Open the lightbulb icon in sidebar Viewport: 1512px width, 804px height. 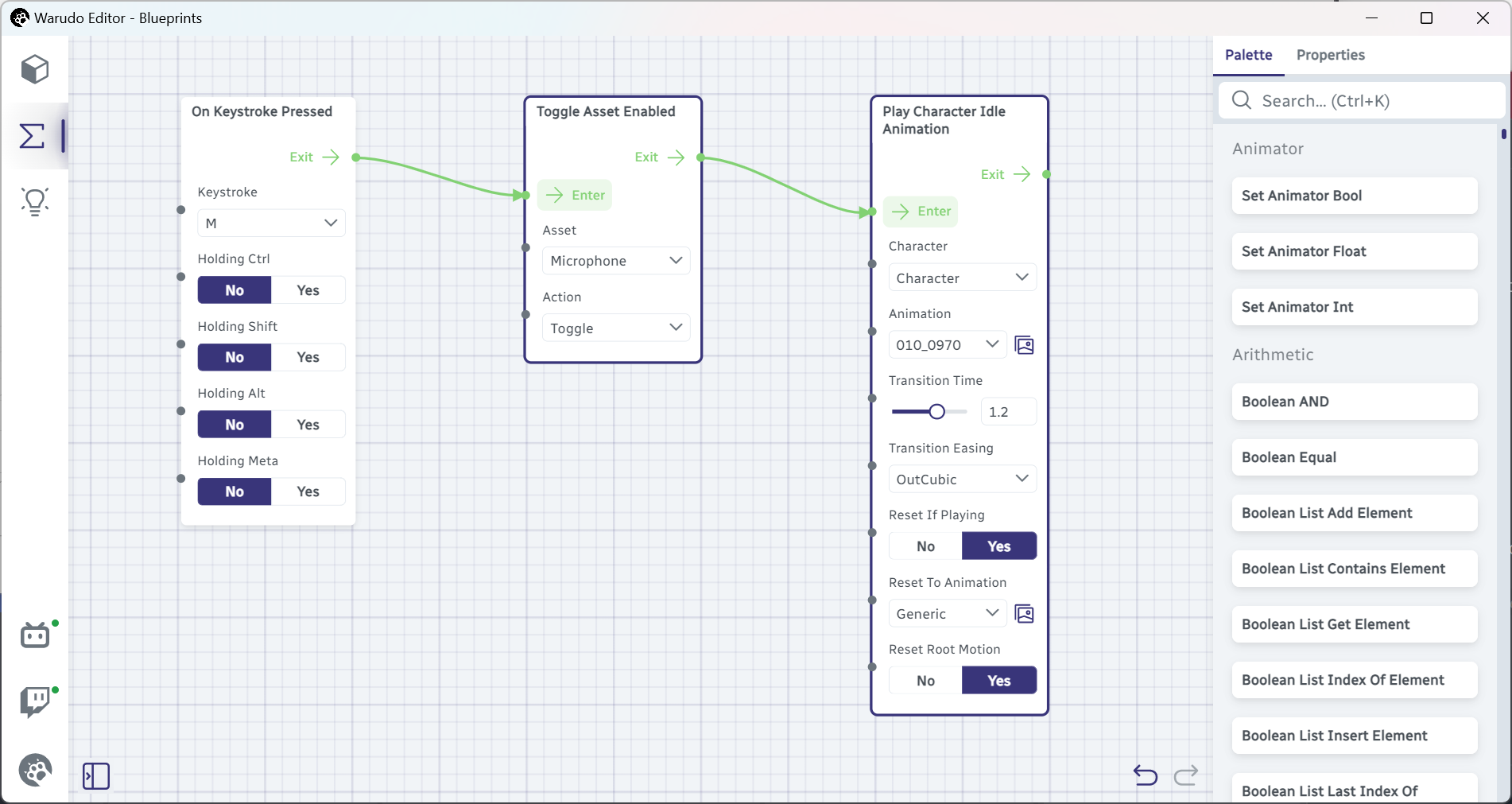coord(35,202)
